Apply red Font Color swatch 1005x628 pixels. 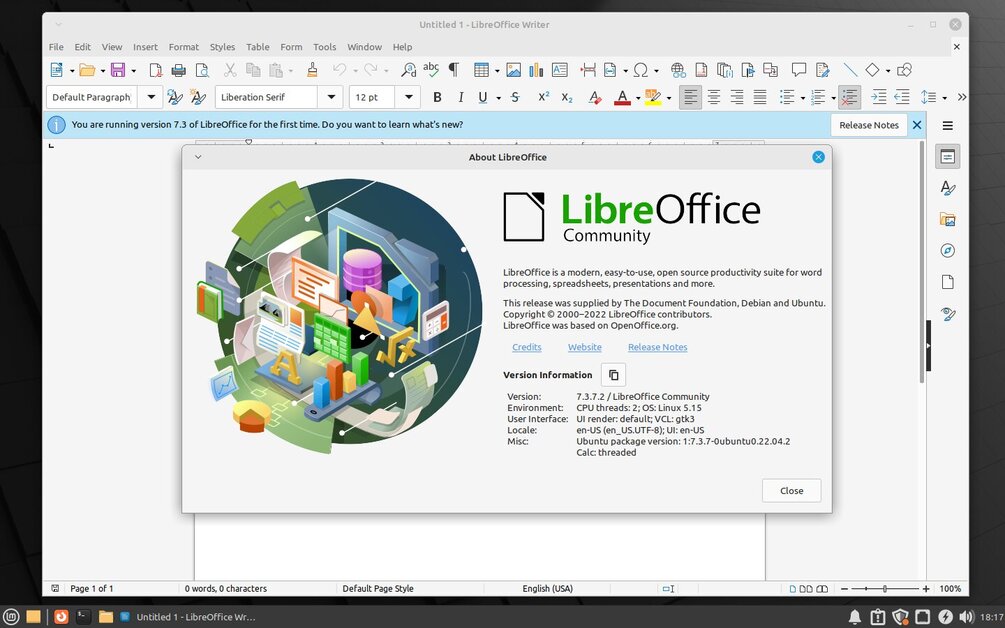(622, 97)
